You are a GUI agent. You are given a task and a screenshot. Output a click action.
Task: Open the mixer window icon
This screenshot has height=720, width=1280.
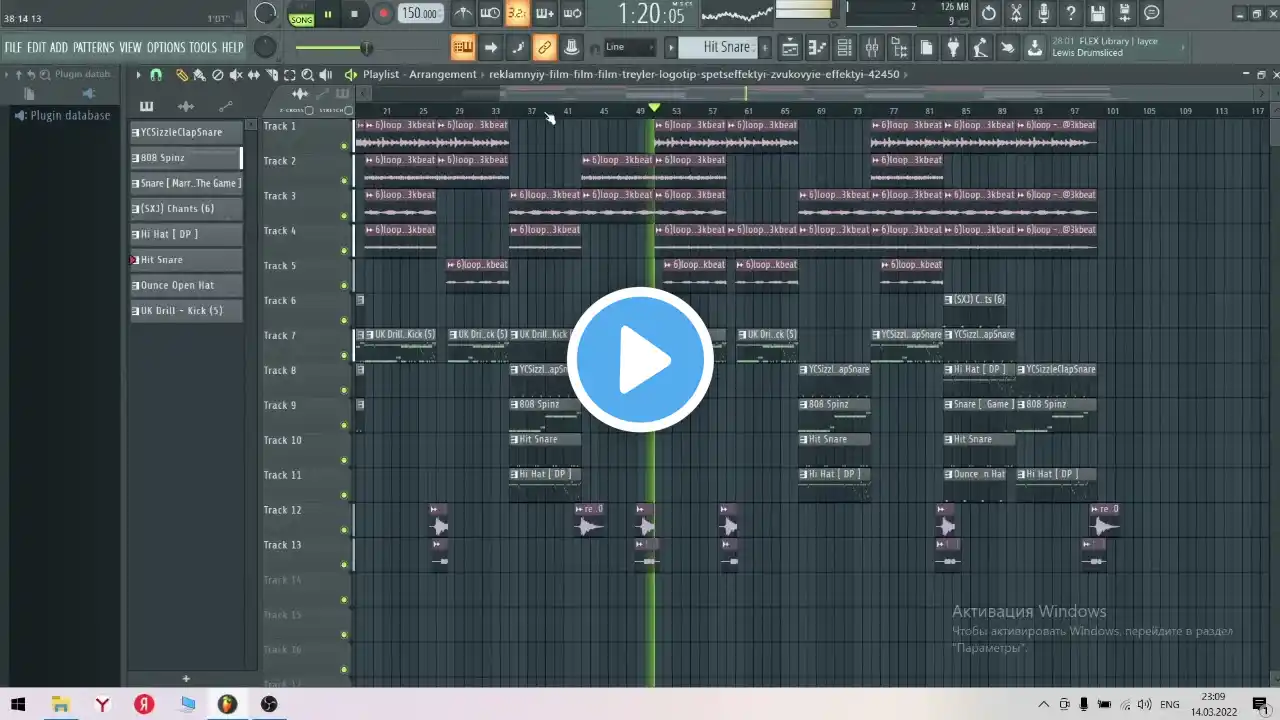[x=871, y=47]
